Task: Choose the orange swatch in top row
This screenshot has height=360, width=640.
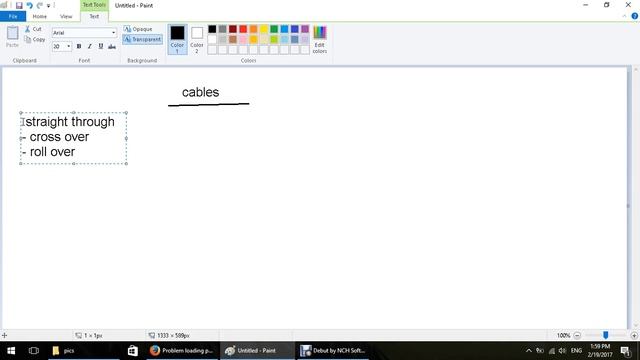Action: 253,29
